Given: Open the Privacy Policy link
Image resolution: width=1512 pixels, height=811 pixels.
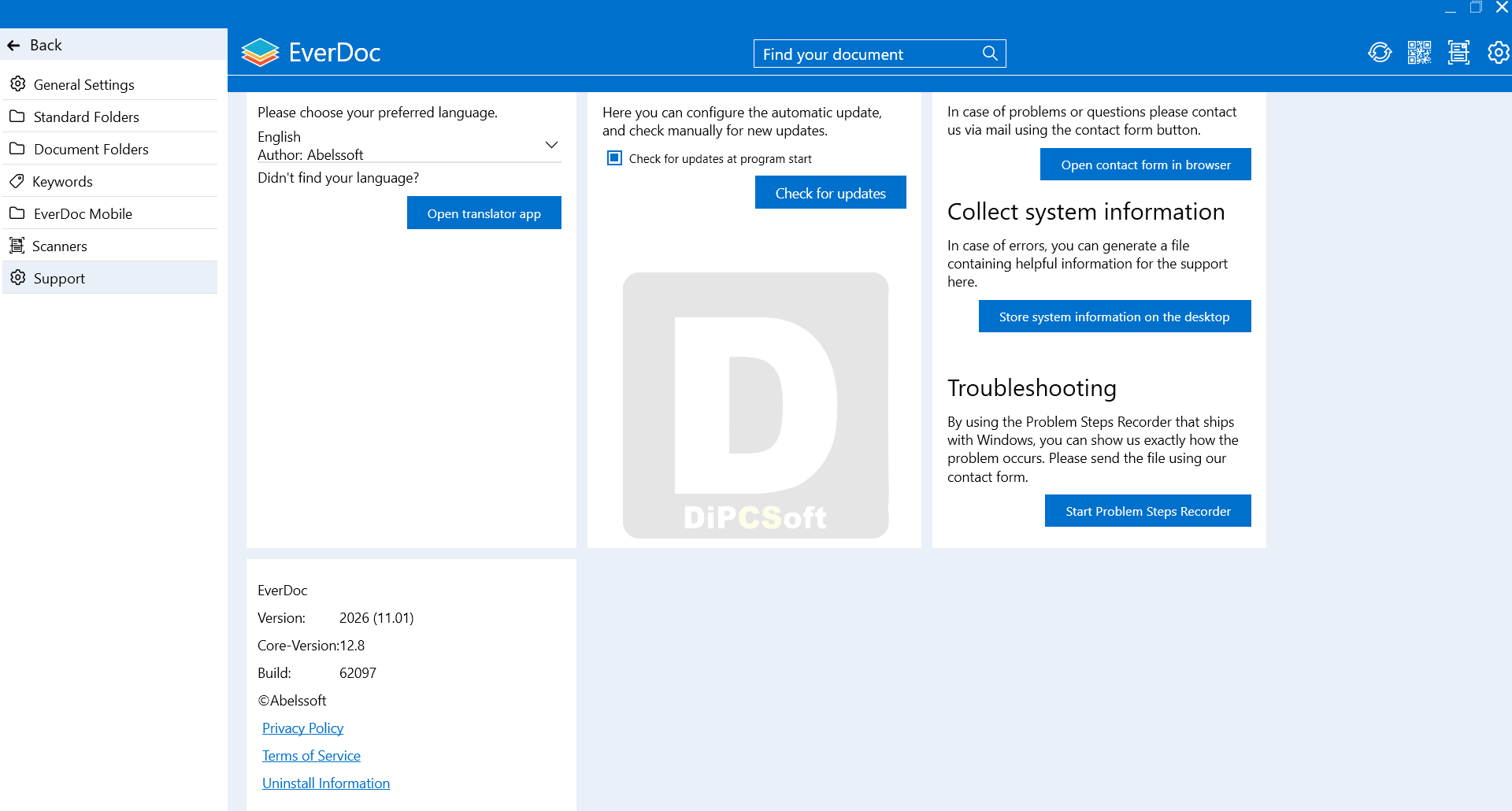Looking at the screenshot, I should [x=302, y=728].
